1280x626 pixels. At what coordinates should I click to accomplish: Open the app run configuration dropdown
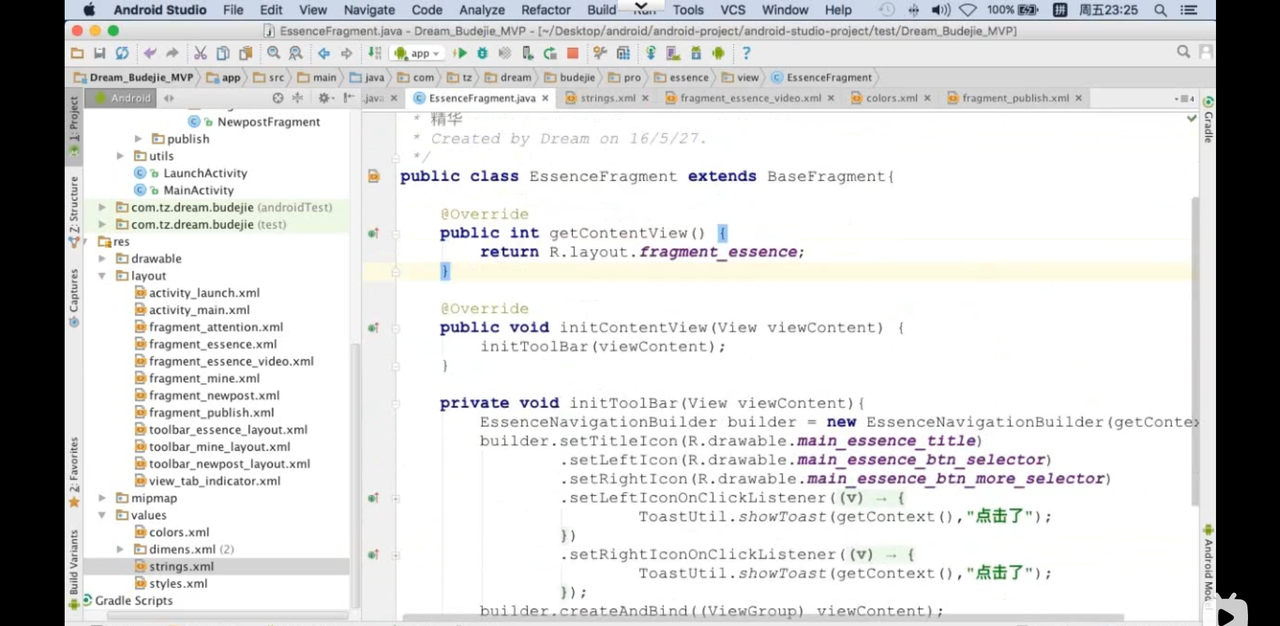(418, 53)
